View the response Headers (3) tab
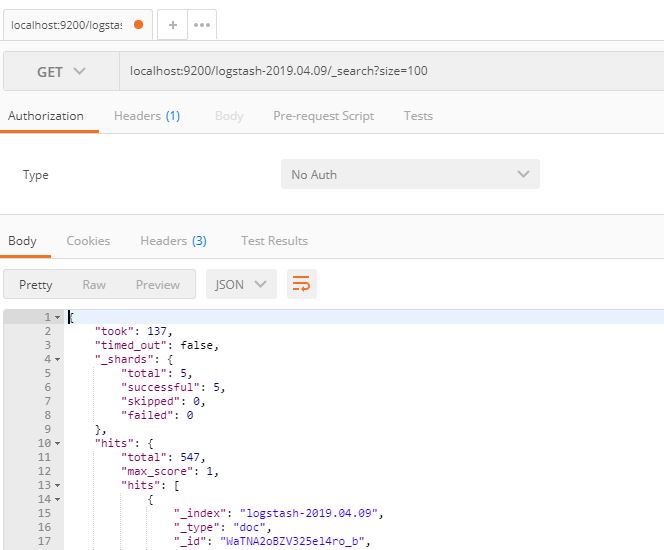 click(173, 241)
